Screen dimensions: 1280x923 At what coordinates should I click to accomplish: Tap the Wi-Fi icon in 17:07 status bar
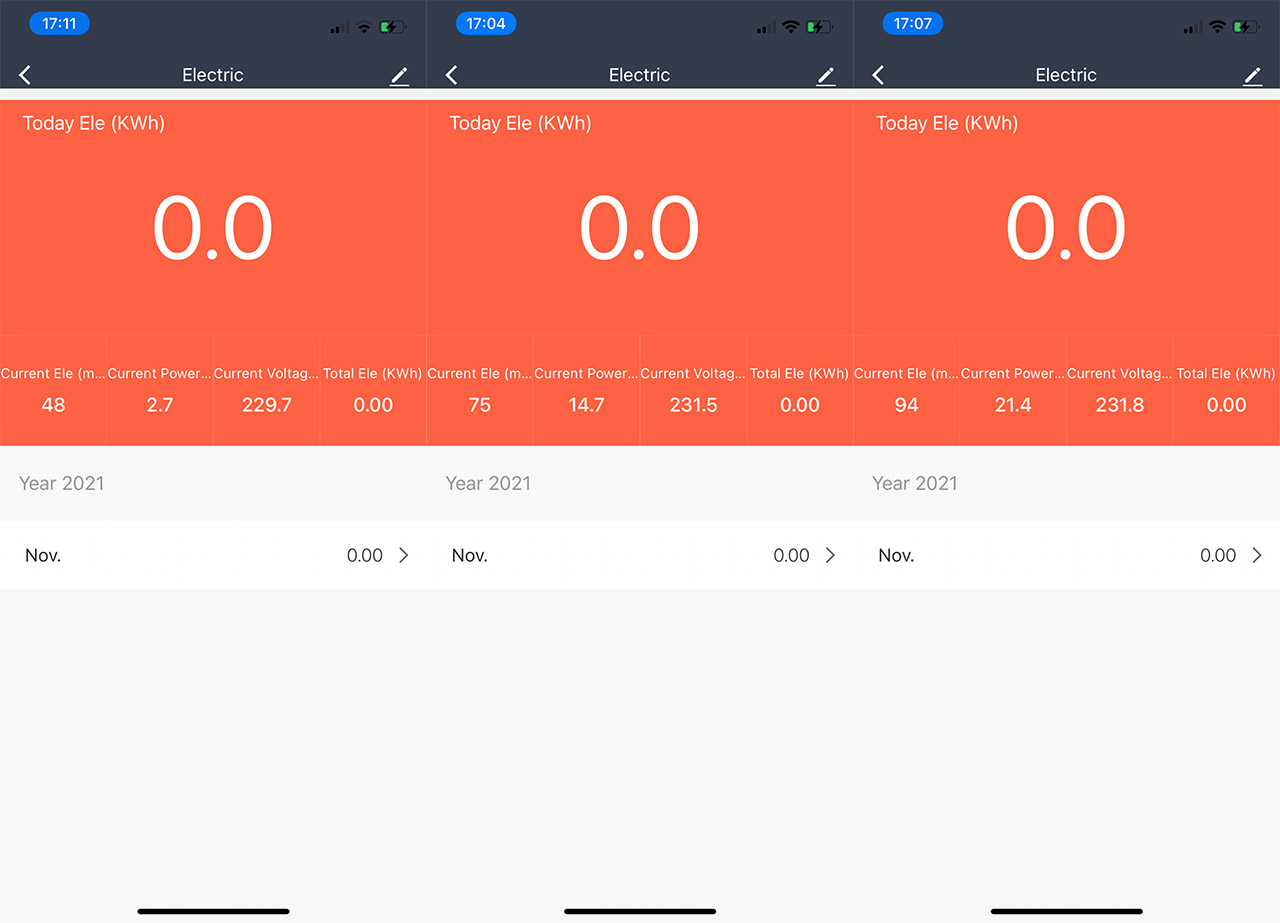[1217, 27]
